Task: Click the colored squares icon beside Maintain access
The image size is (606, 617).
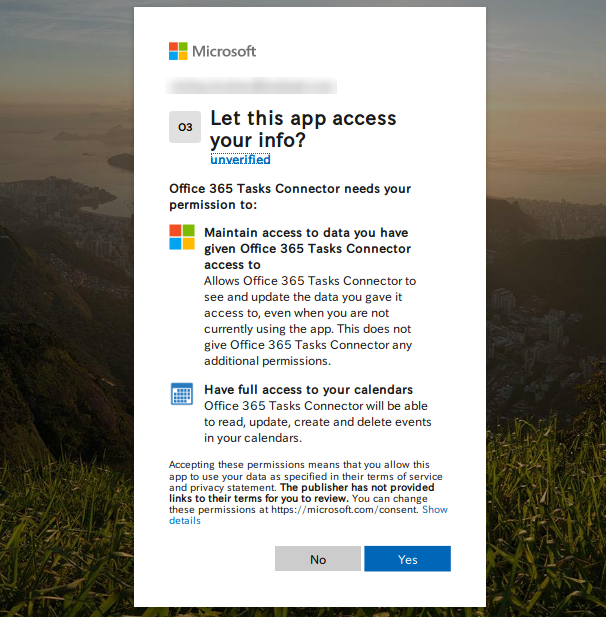Action: tap(182, 237)
